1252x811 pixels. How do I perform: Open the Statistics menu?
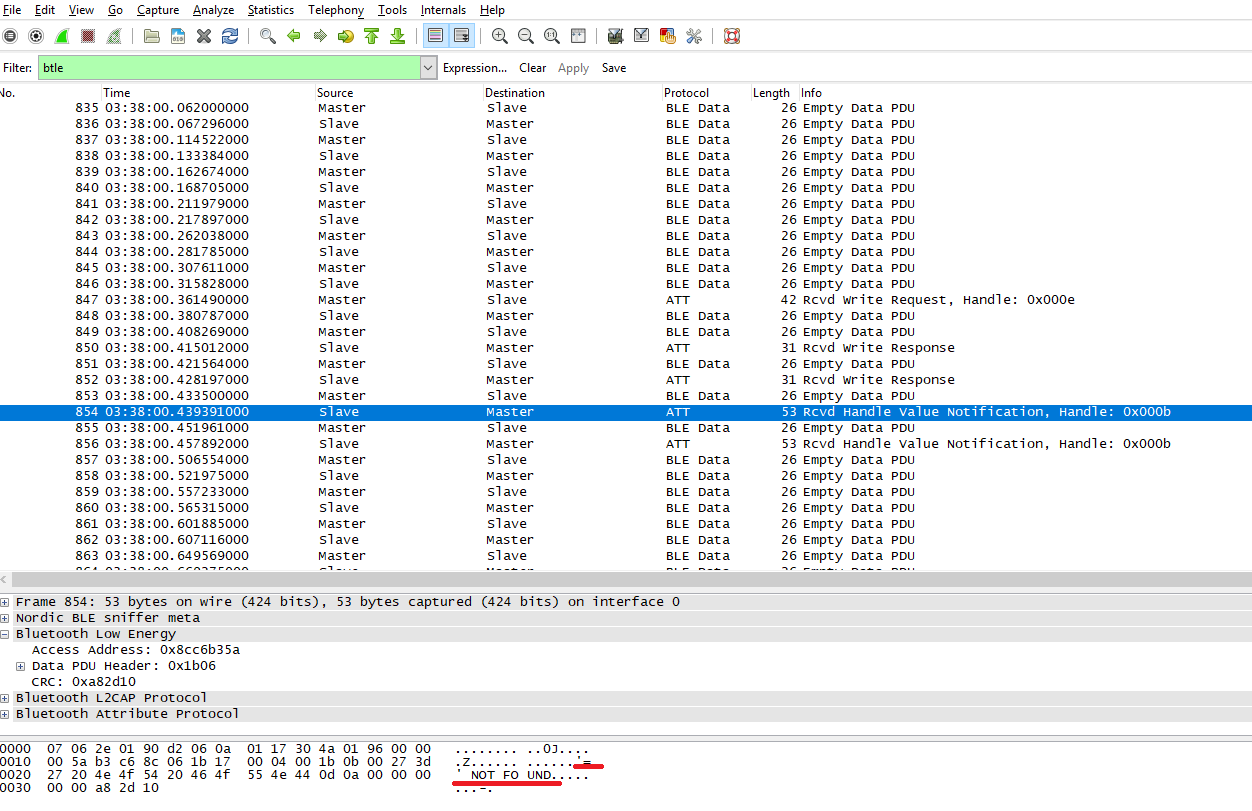pyautogui.click(x=270, y=10)
